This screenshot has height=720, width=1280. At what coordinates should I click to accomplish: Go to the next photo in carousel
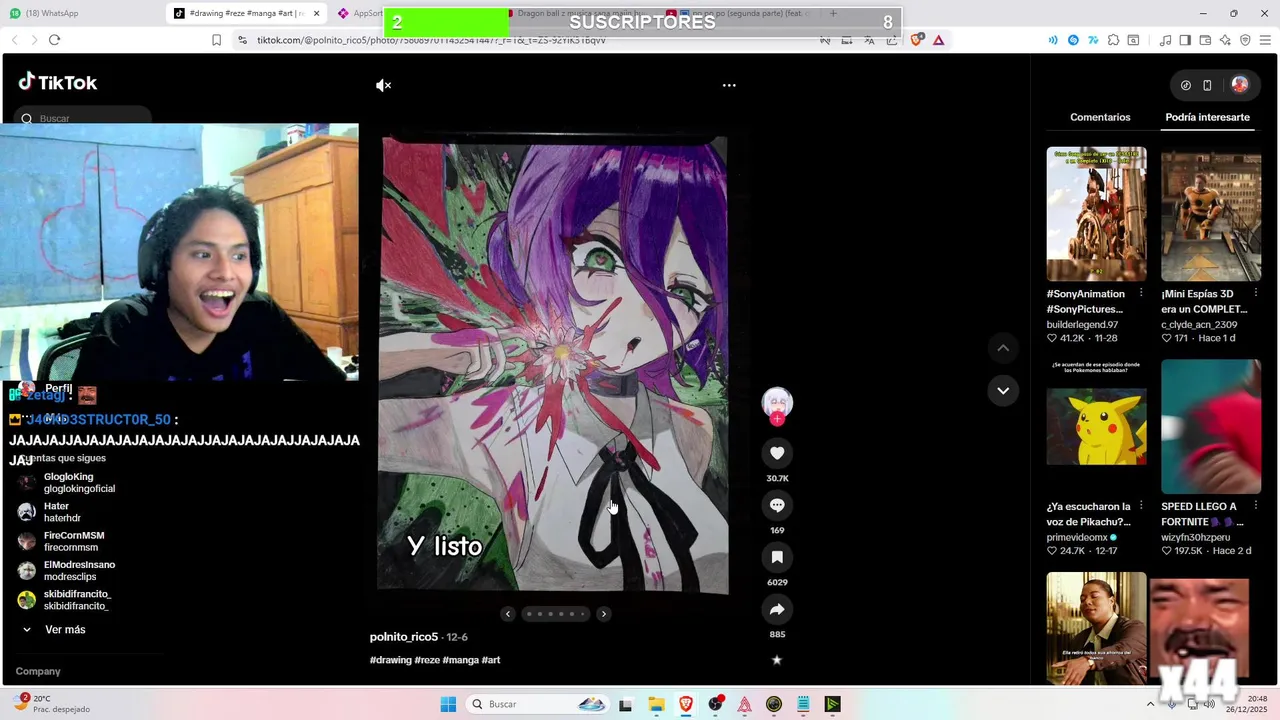pos(603,614)
